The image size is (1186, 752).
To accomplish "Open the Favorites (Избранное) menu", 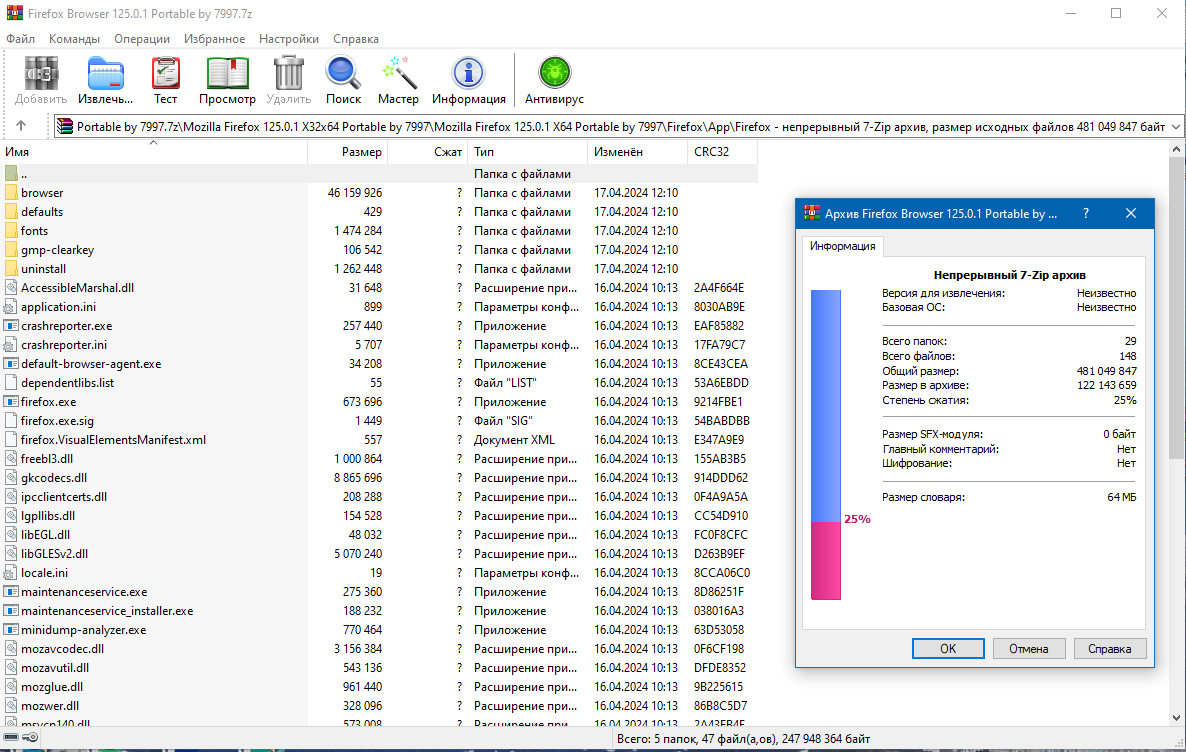I will click(214, 39).
